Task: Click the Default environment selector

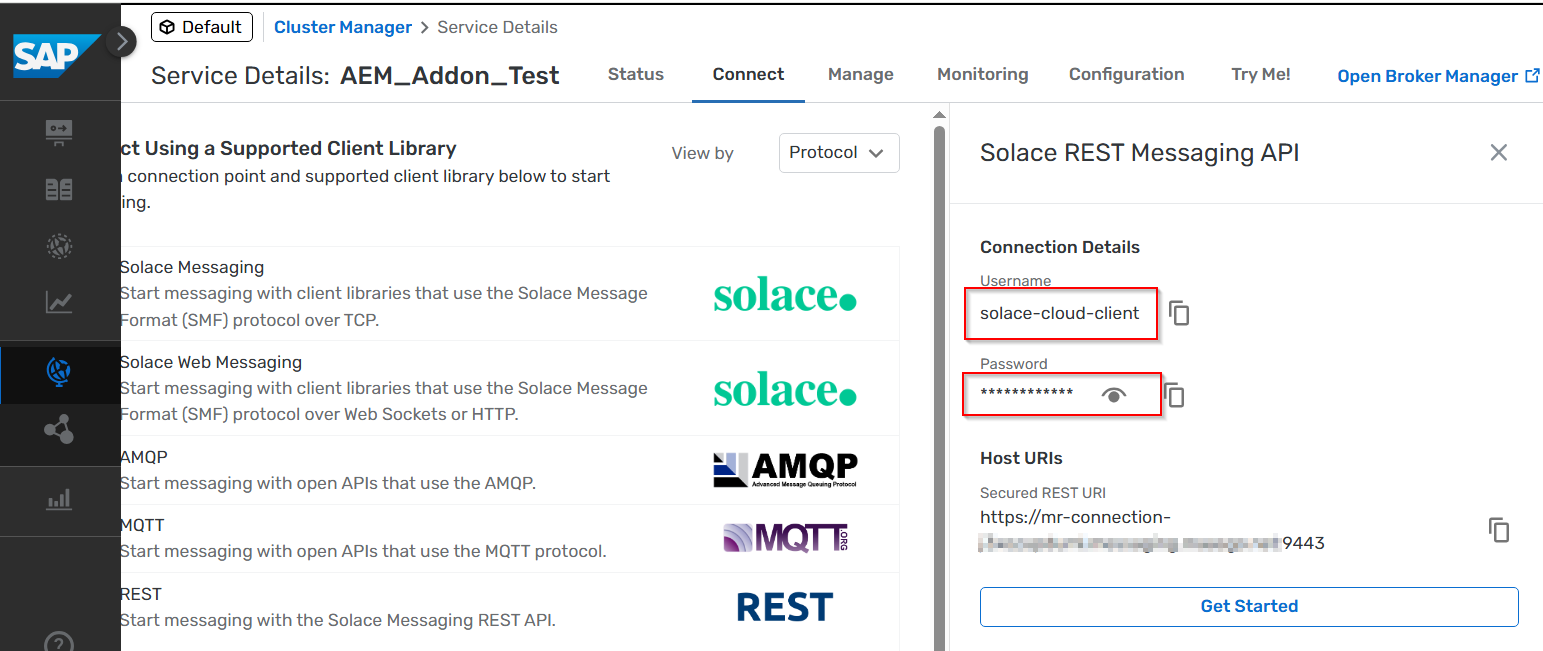Action: coord(202,27)
